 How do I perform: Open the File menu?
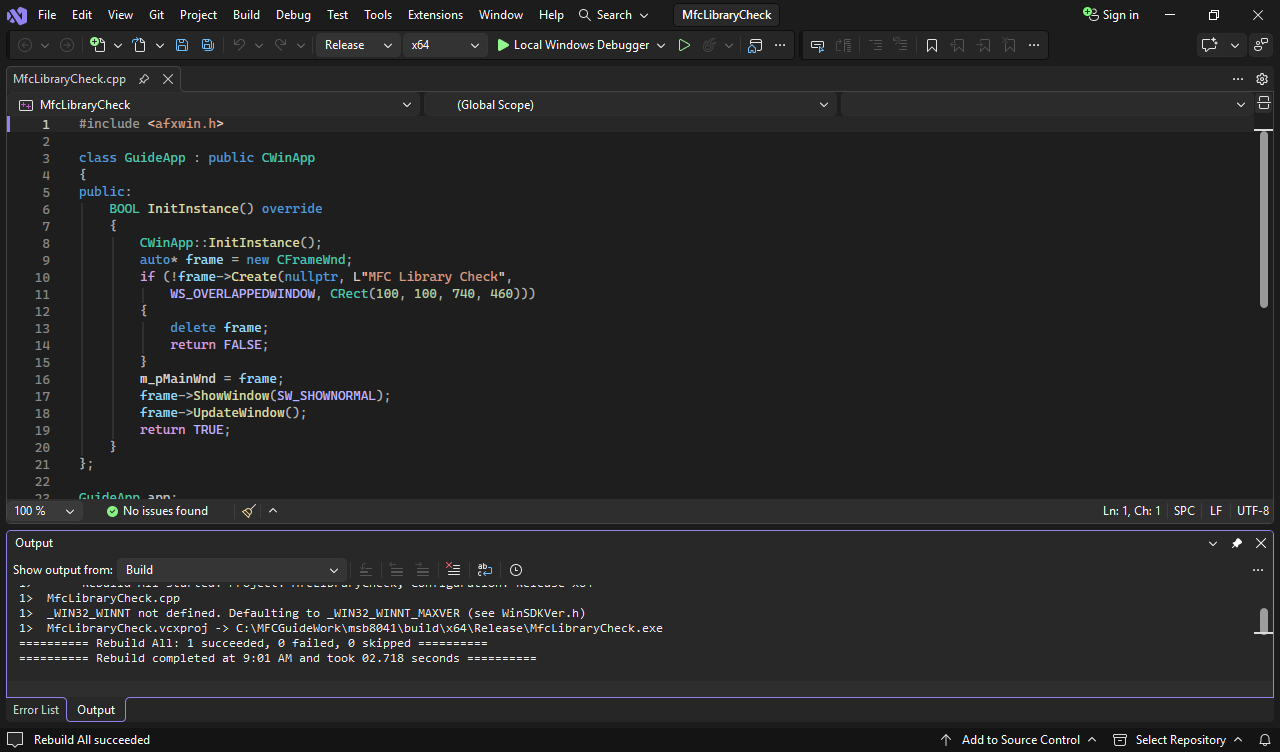47,15
